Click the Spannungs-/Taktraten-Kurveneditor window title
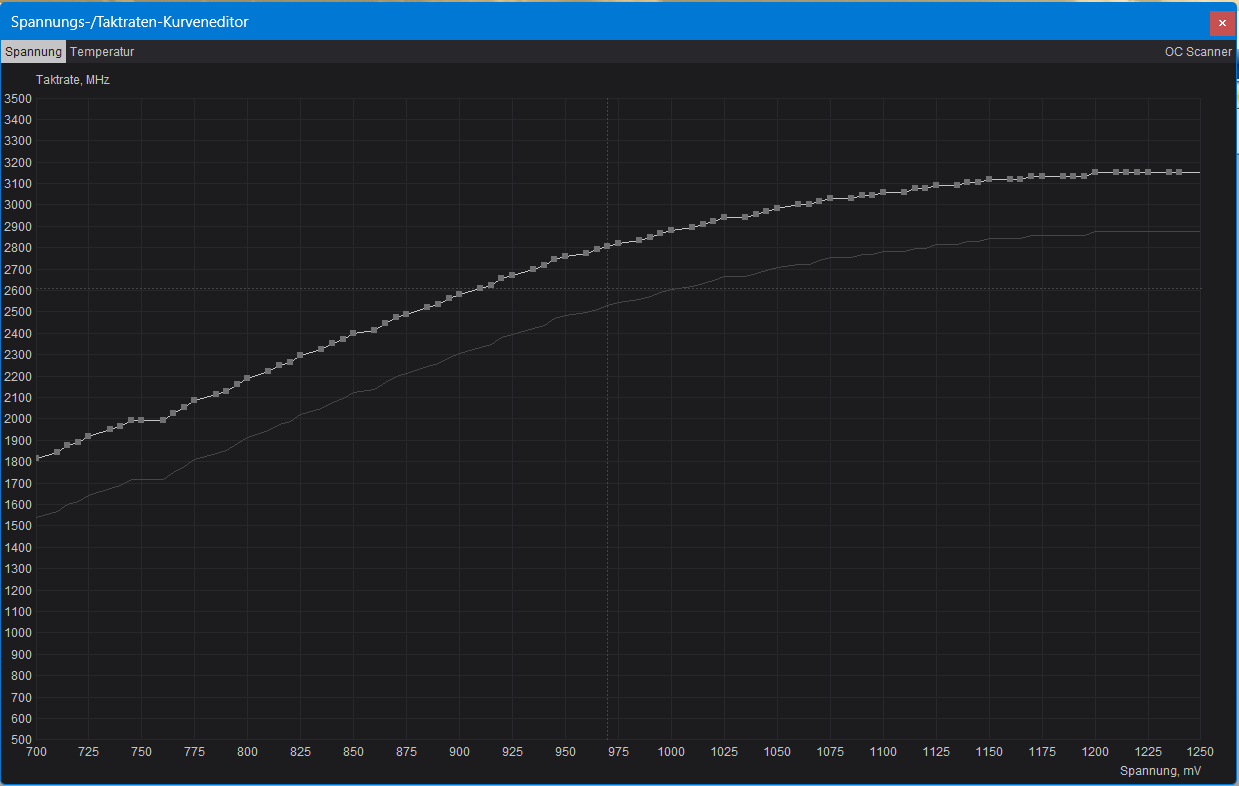 (130, 22)
